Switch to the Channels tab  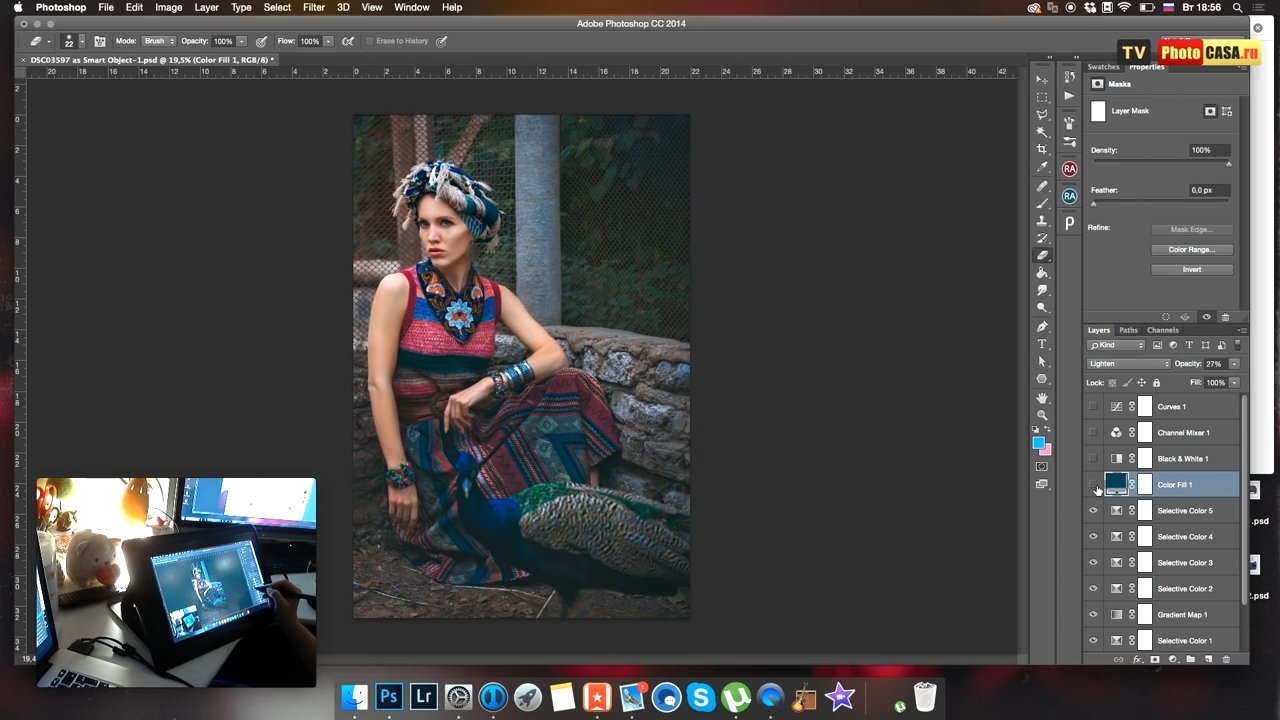click(x=1163, y=330)
